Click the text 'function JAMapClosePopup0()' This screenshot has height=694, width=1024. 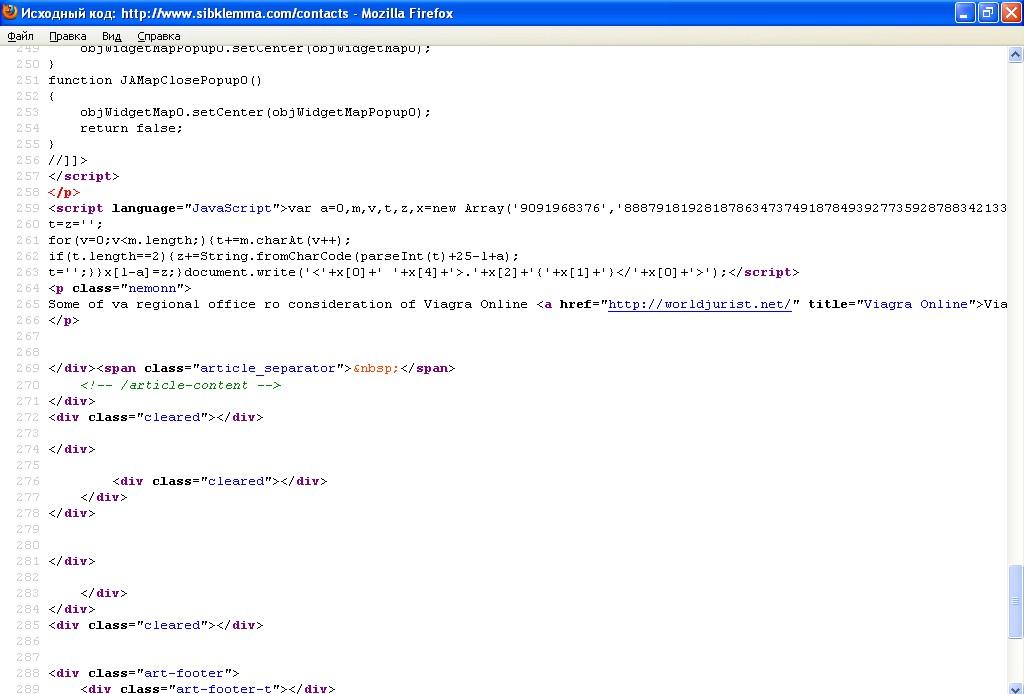[x=155, y=80]
